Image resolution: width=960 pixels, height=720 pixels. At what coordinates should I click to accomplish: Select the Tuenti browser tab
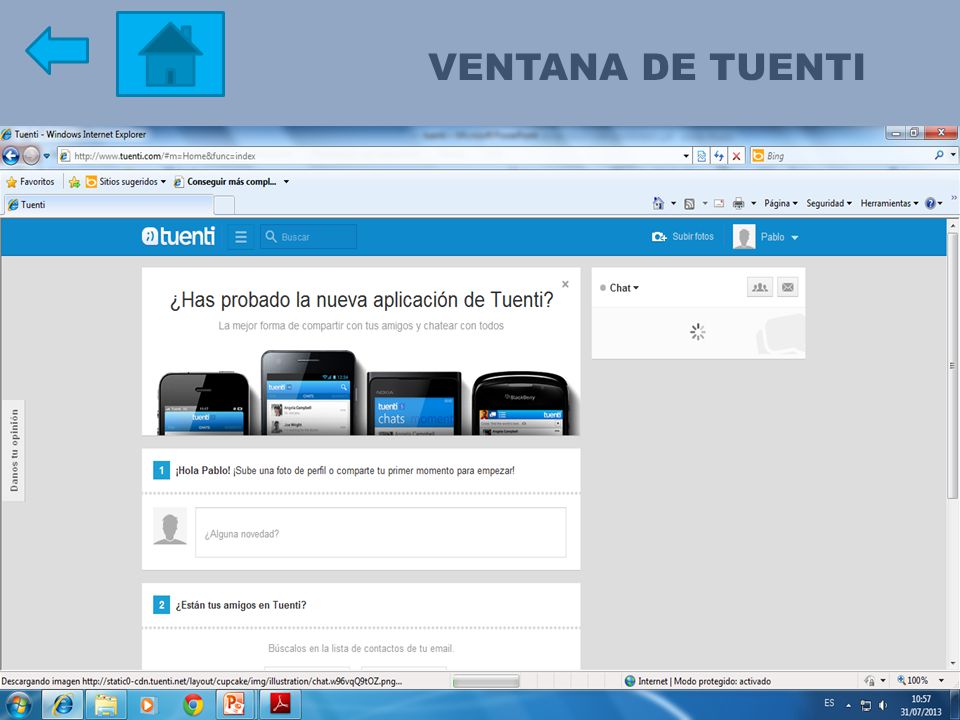click(108, 204)
